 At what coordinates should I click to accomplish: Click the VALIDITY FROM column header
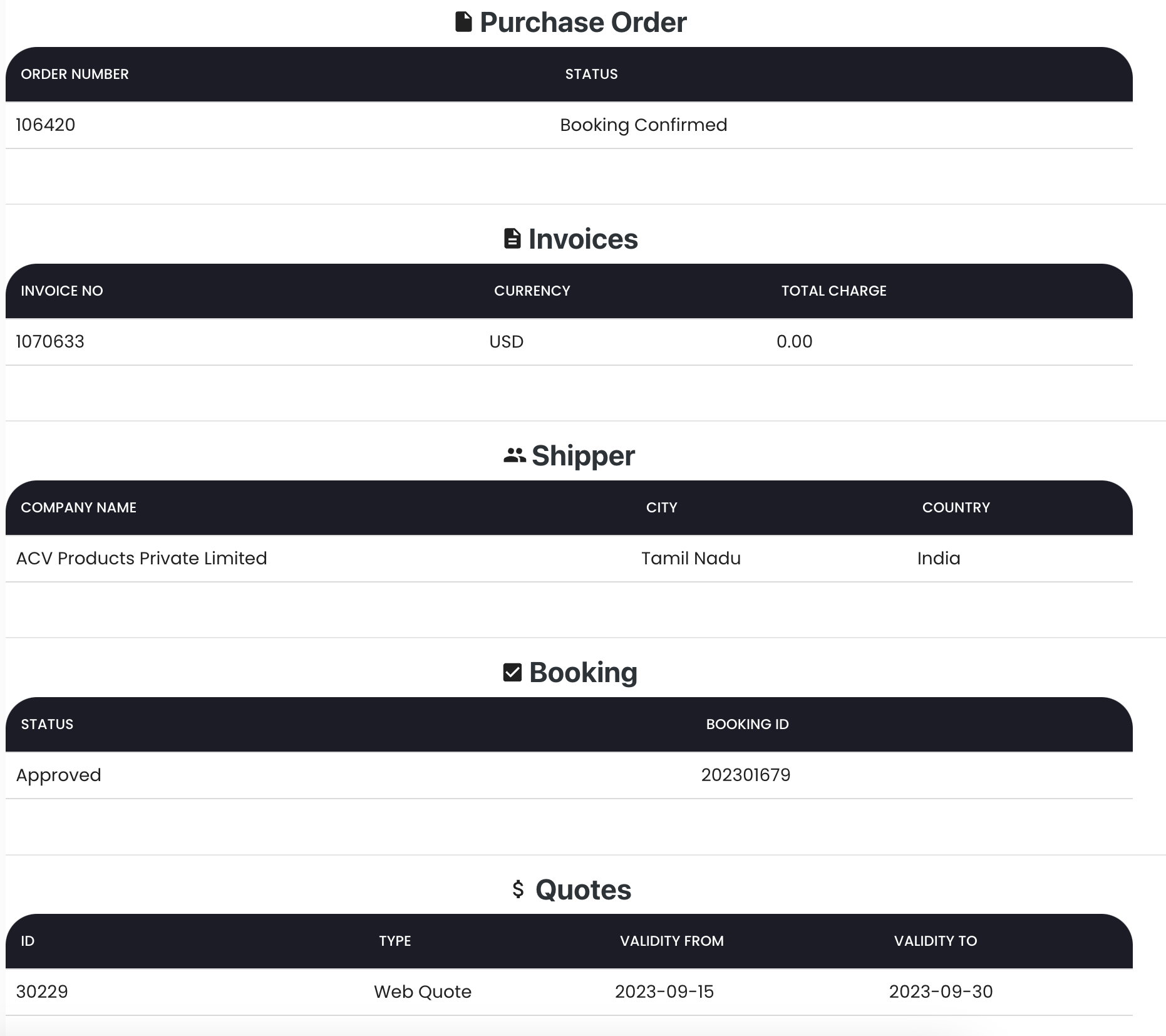(x=671, y=941)
